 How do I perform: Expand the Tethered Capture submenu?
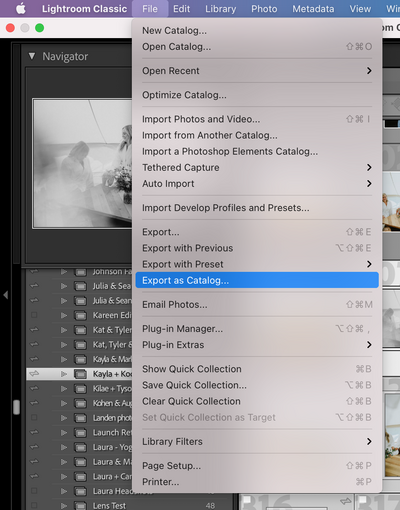257,167
